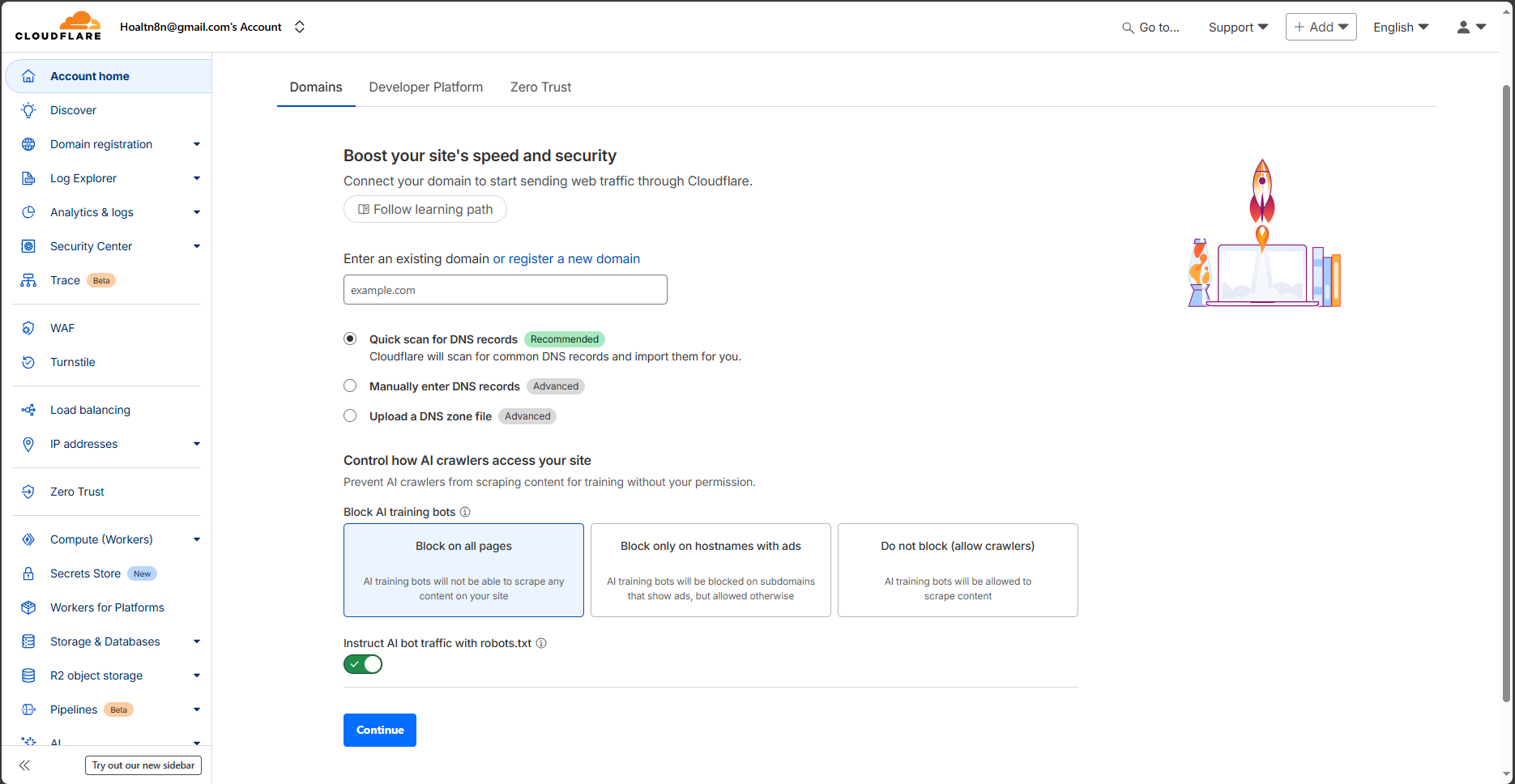Click Follow learning path button

point(425,209)
